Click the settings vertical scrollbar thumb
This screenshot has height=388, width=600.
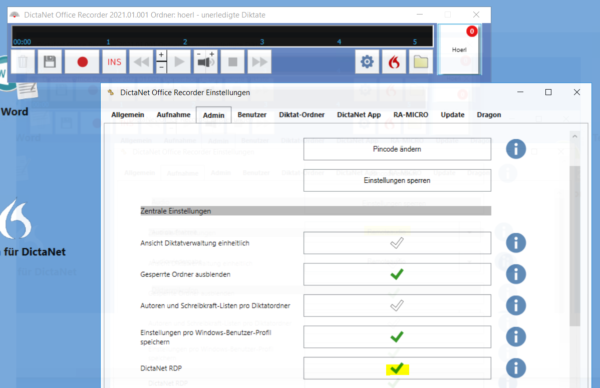tap(574, 246)
